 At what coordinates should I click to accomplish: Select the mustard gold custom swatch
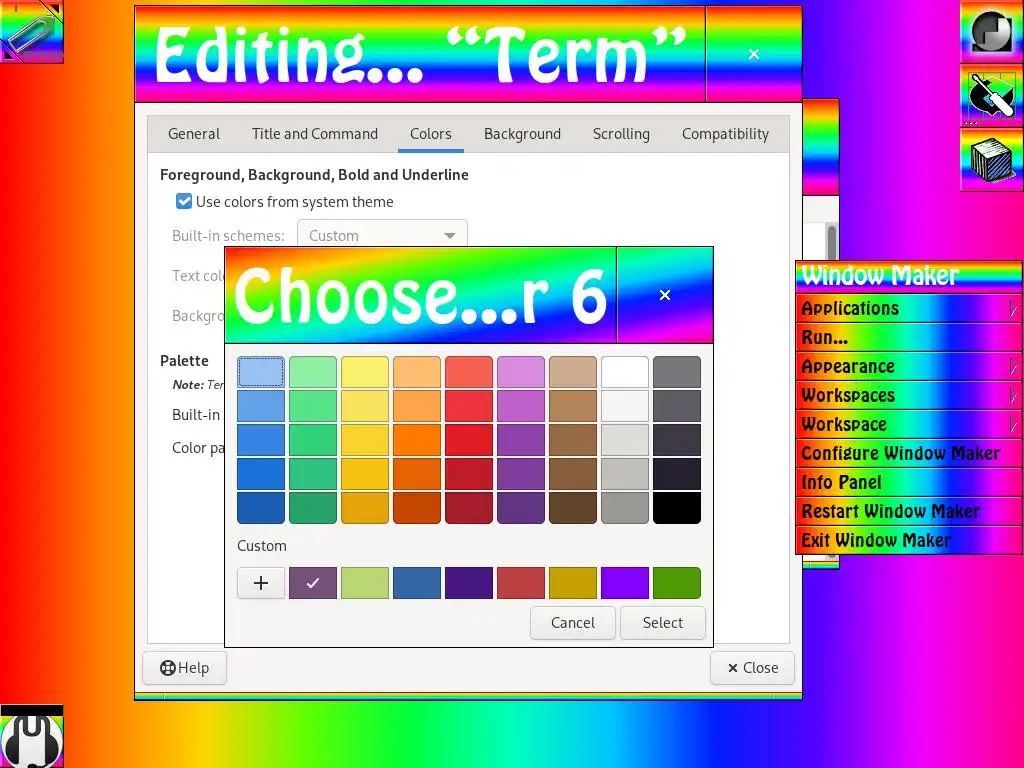point(573,583)
